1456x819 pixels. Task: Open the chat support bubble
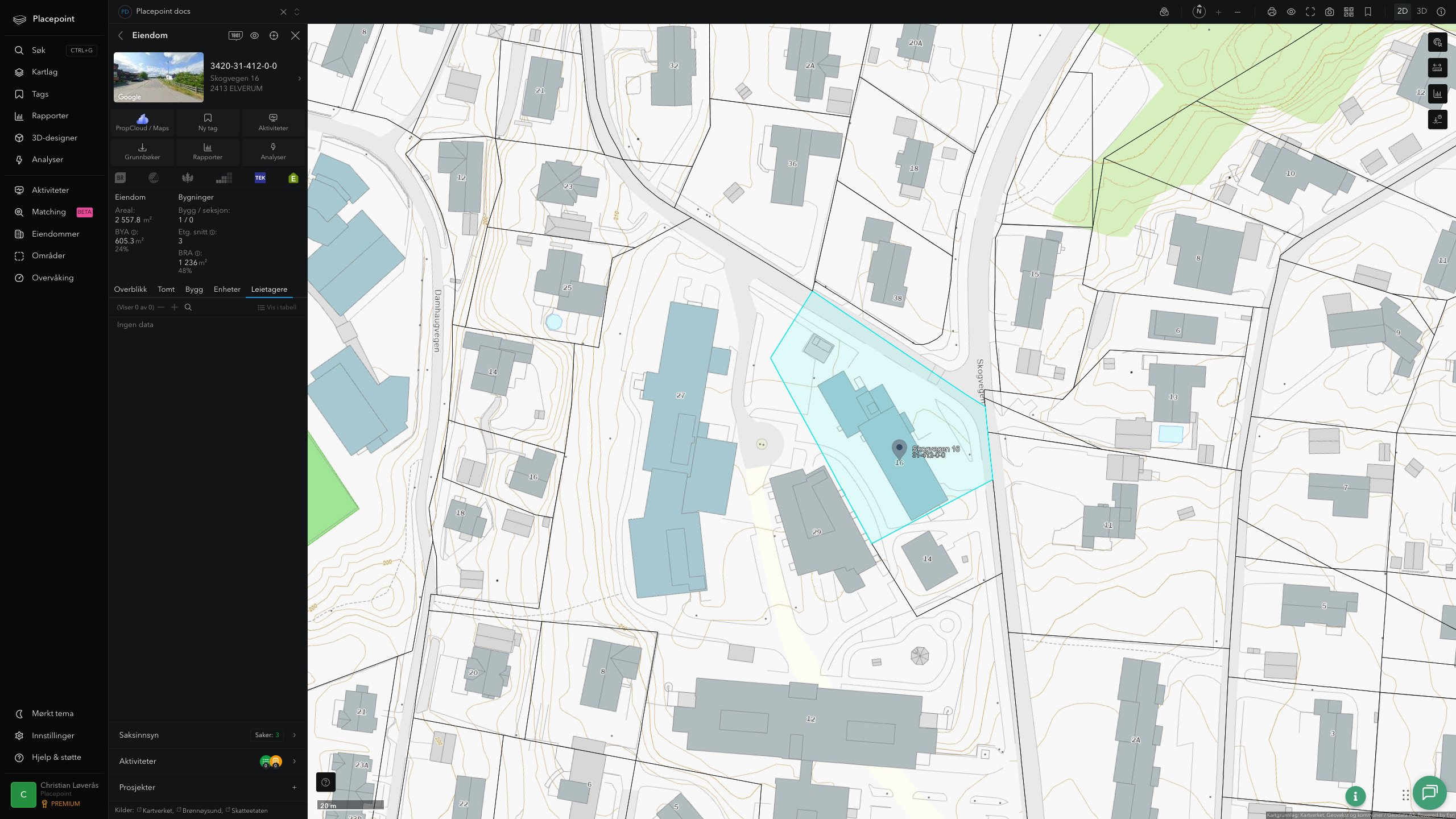pos(1430,792)
